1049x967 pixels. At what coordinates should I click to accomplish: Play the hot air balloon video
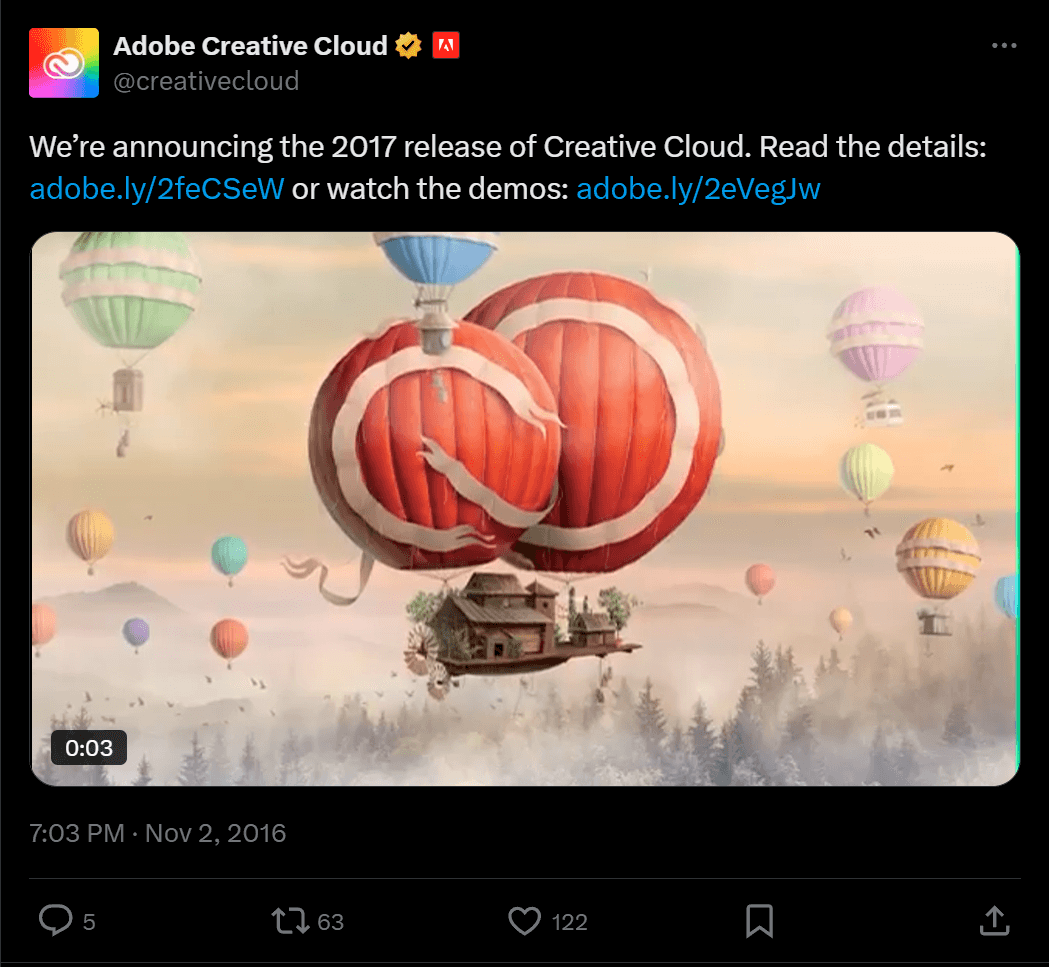pyautogui.click(x=524, y=508)
